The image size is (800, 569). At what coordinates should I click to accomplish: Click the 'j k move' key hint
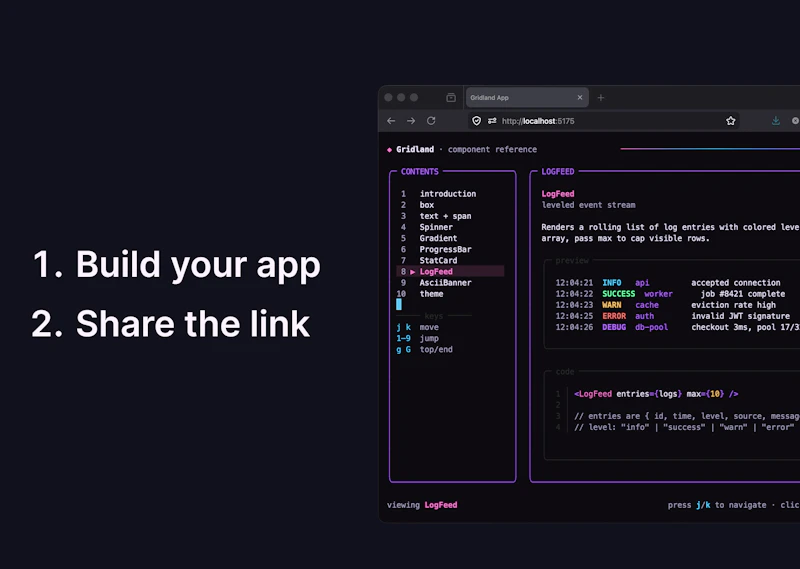417,327
